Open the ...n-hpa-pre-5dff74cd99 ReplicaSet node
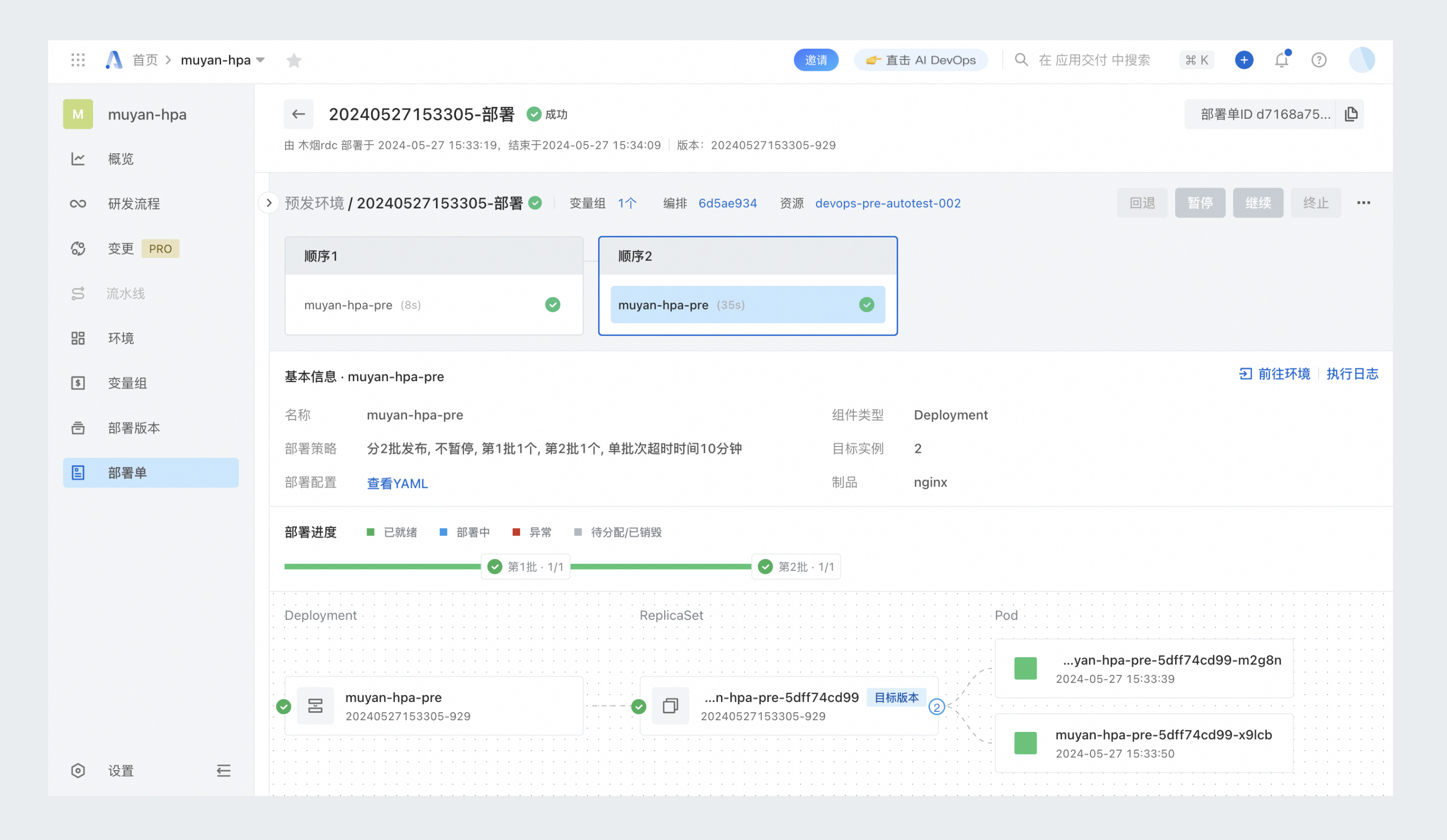Image resolution: width=1447 pixels, height=840 pixels. click(x=789, y=706)
